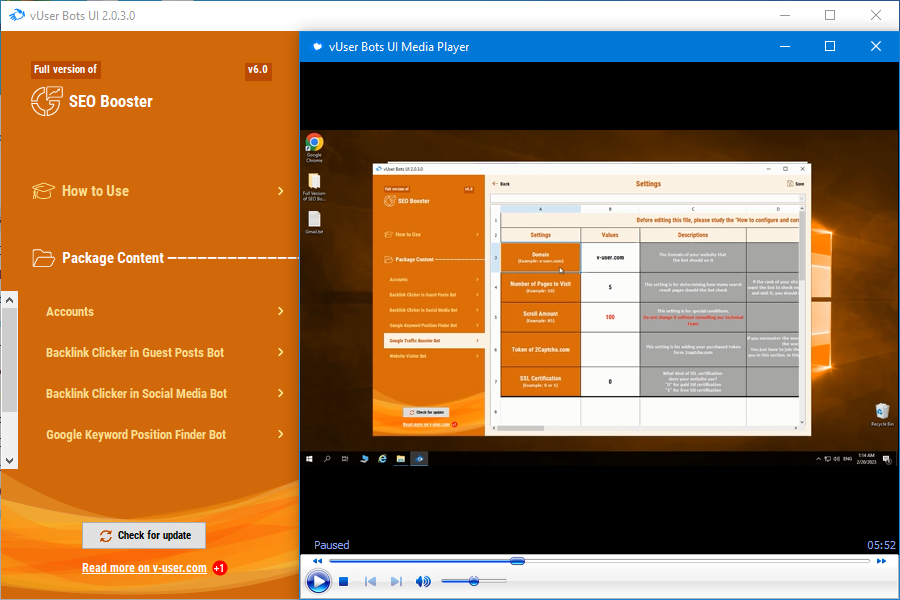Click the Package Content heading

[x=112, y=258]
